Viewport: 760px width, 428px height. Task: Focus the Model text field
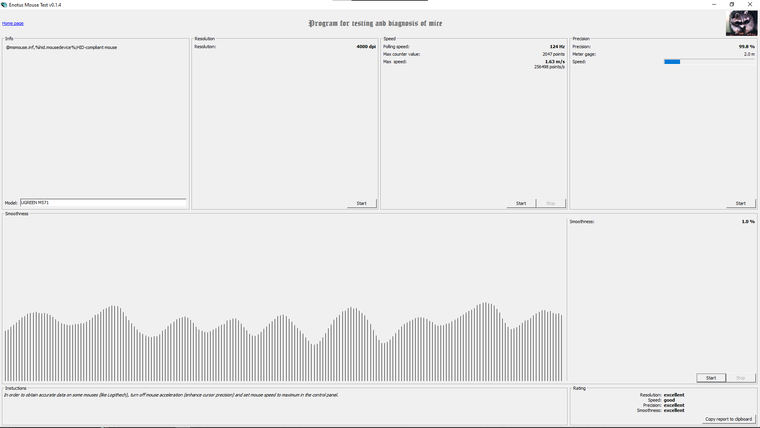(x=103, y=203)
